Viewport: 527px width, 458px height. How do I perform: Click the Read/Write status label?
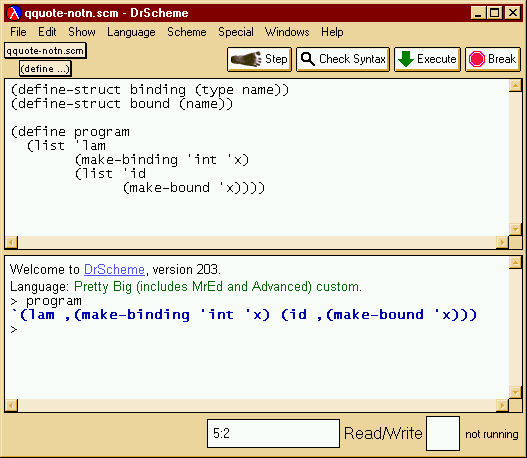[383, 433]
